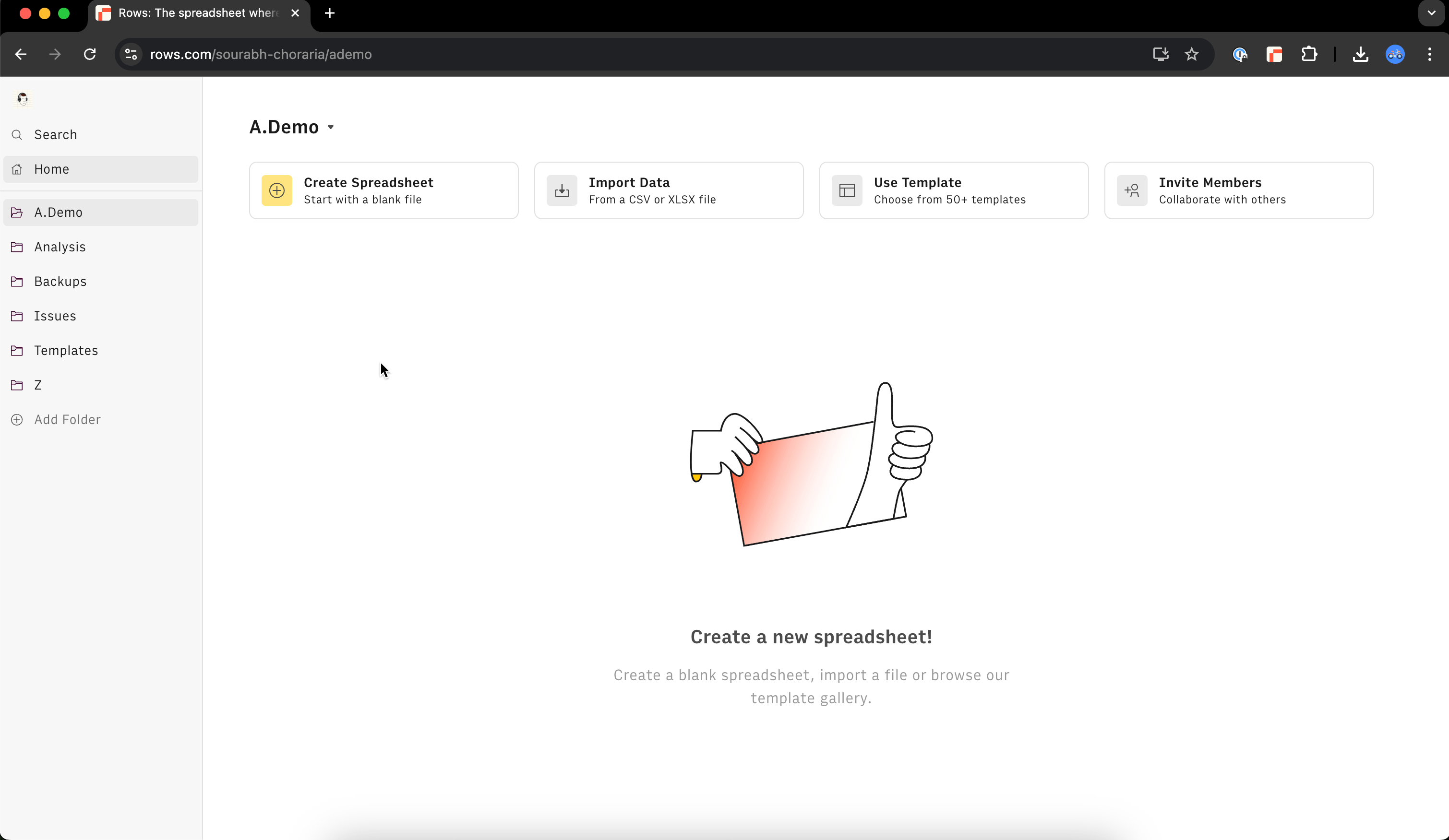This screenshot has height=840, width=1449.
Task: Click the Use Template icon
Action: [x=847, y=190]
